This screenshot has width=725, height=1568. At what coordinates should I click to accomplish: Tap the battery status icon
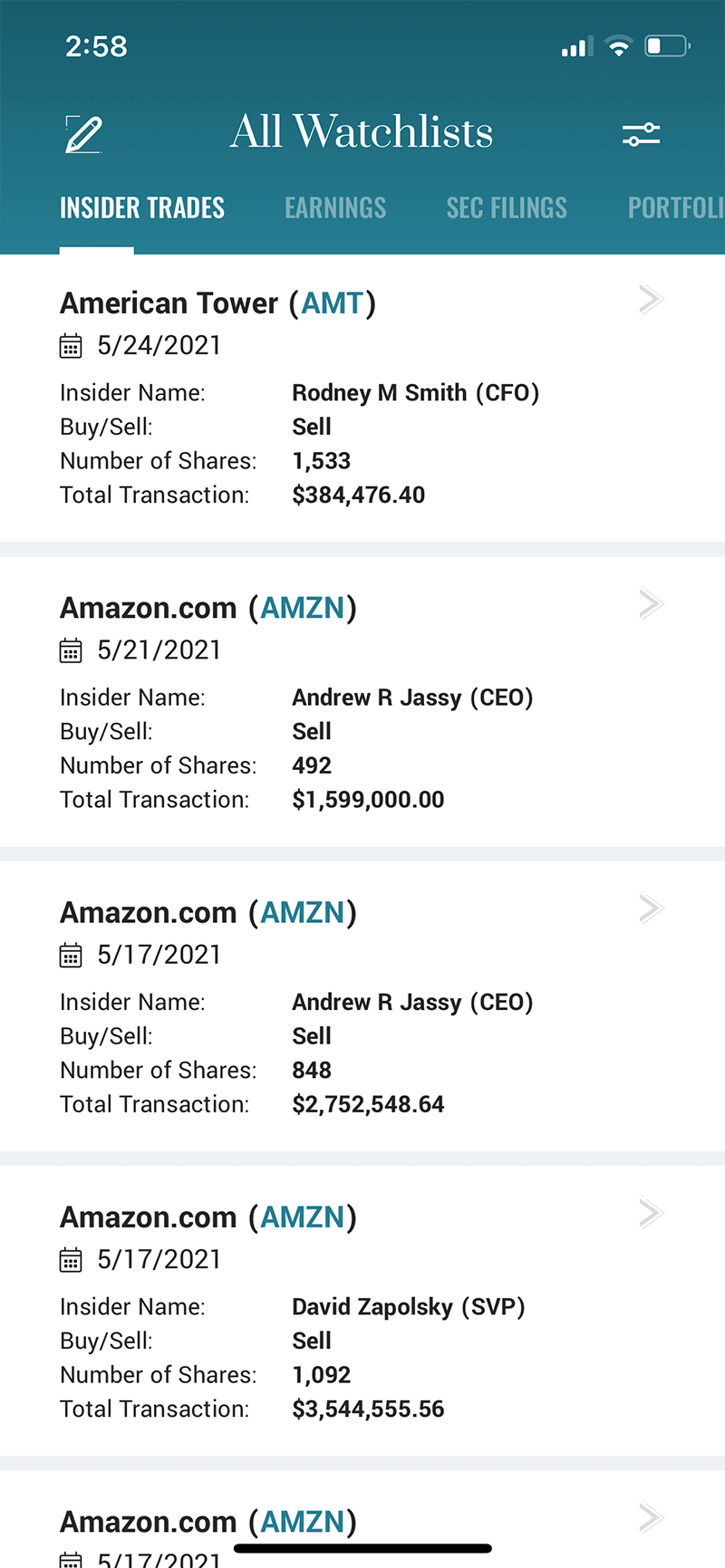pyautogui.click(x=667, y=46)
